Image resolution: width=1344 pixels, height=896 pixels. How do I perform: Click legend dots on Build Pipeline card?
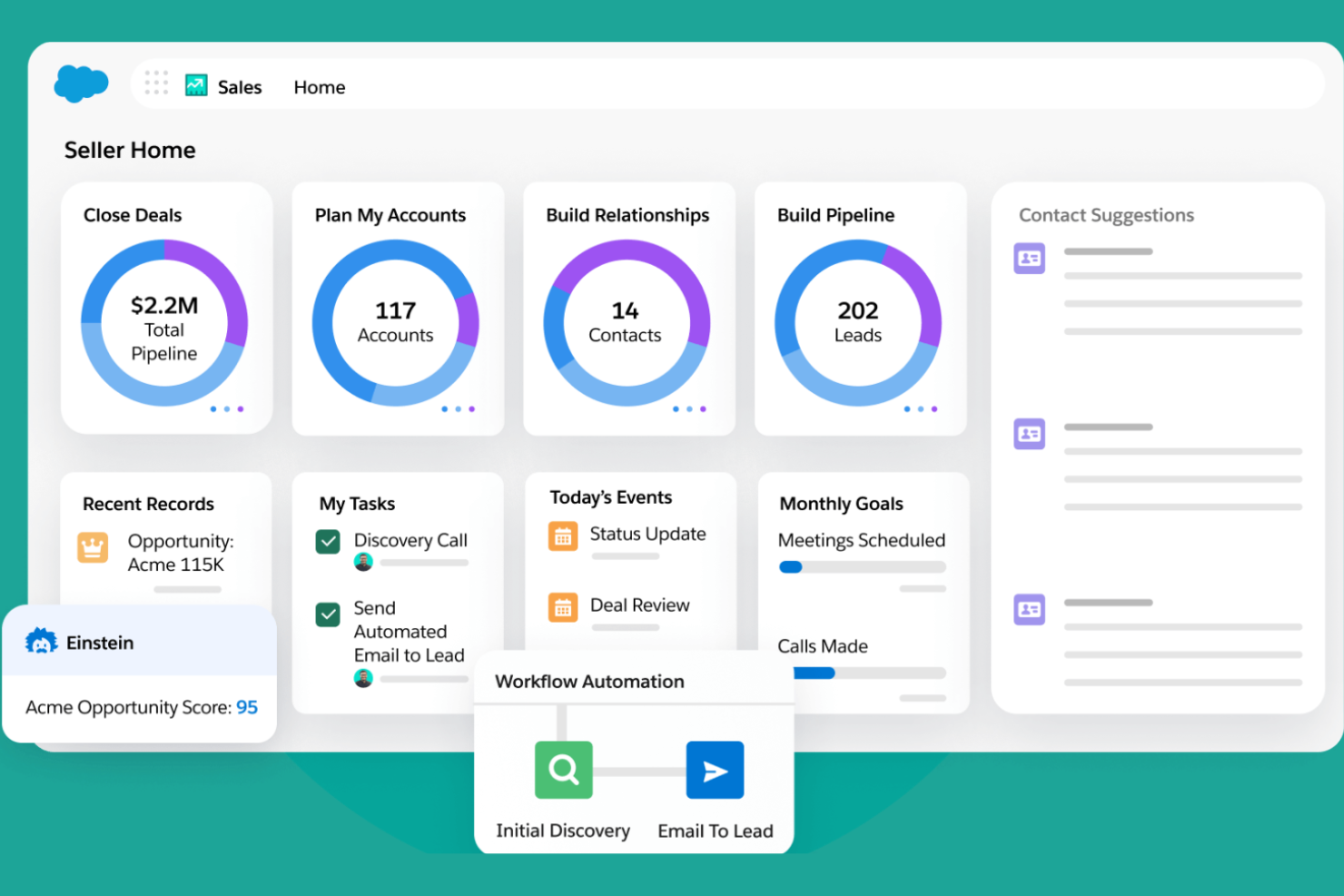921,409
